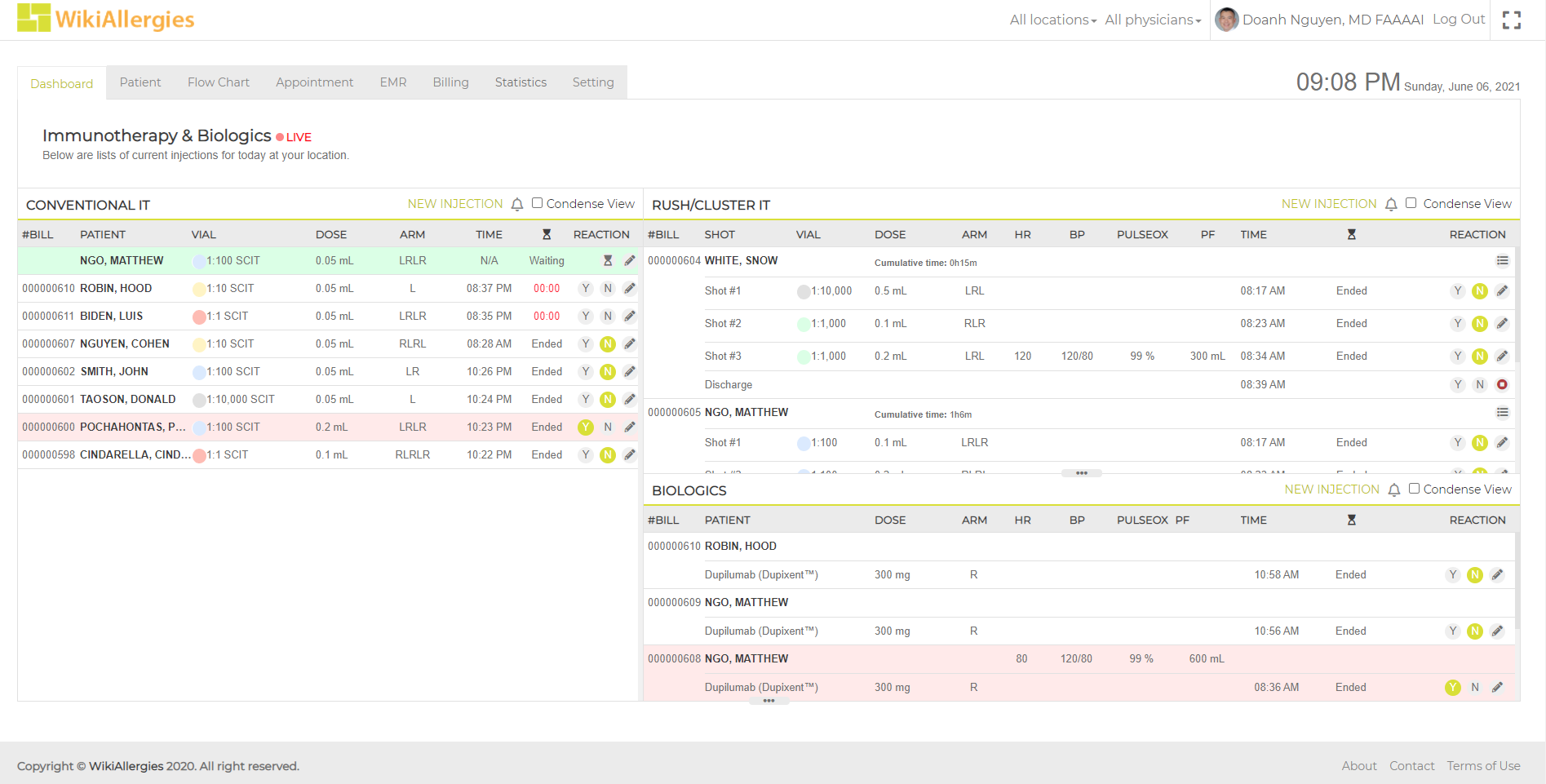This screenshot has height=784, width=1546.
Task: Toggle Condense View in Rush/Cluster IT
Action: click(1411, 203)
